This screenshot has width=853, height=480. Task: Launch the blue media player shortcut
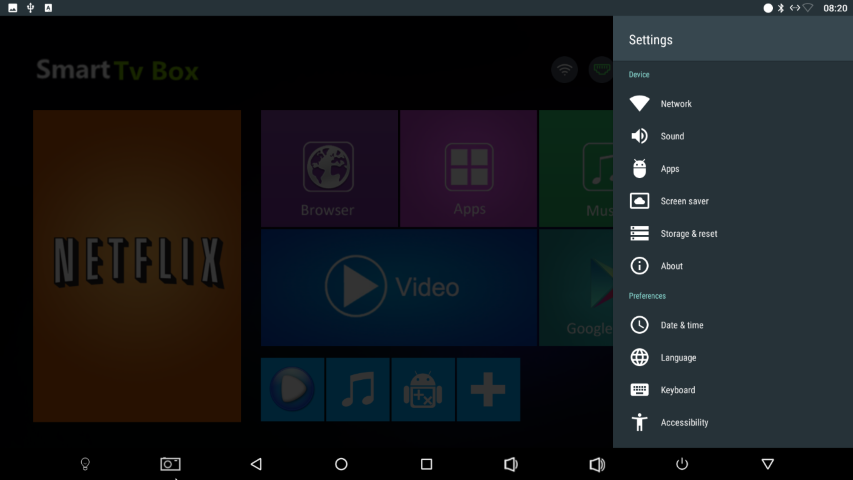click(x=293, y=390)
